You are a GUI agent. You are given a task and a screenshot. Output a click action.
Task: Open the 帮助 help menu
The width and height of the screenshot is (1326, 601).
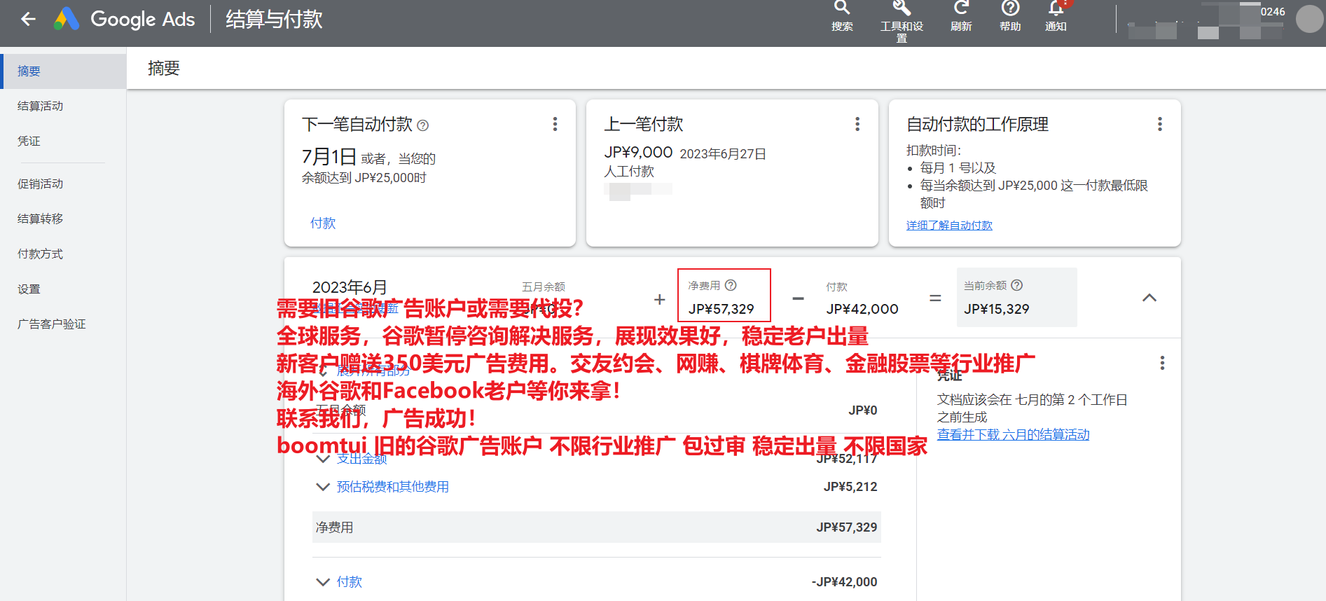point(1010,17)
